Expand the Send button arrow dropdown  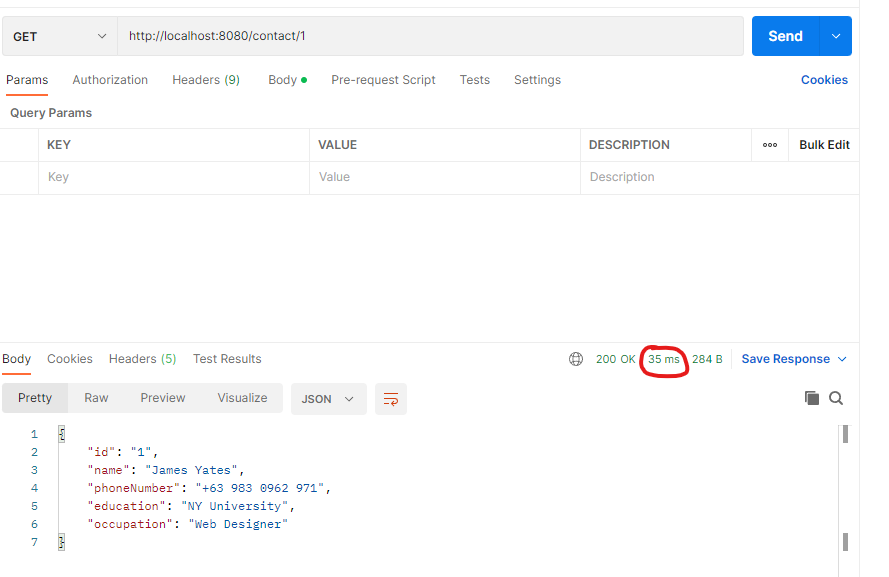click(836, 36)
